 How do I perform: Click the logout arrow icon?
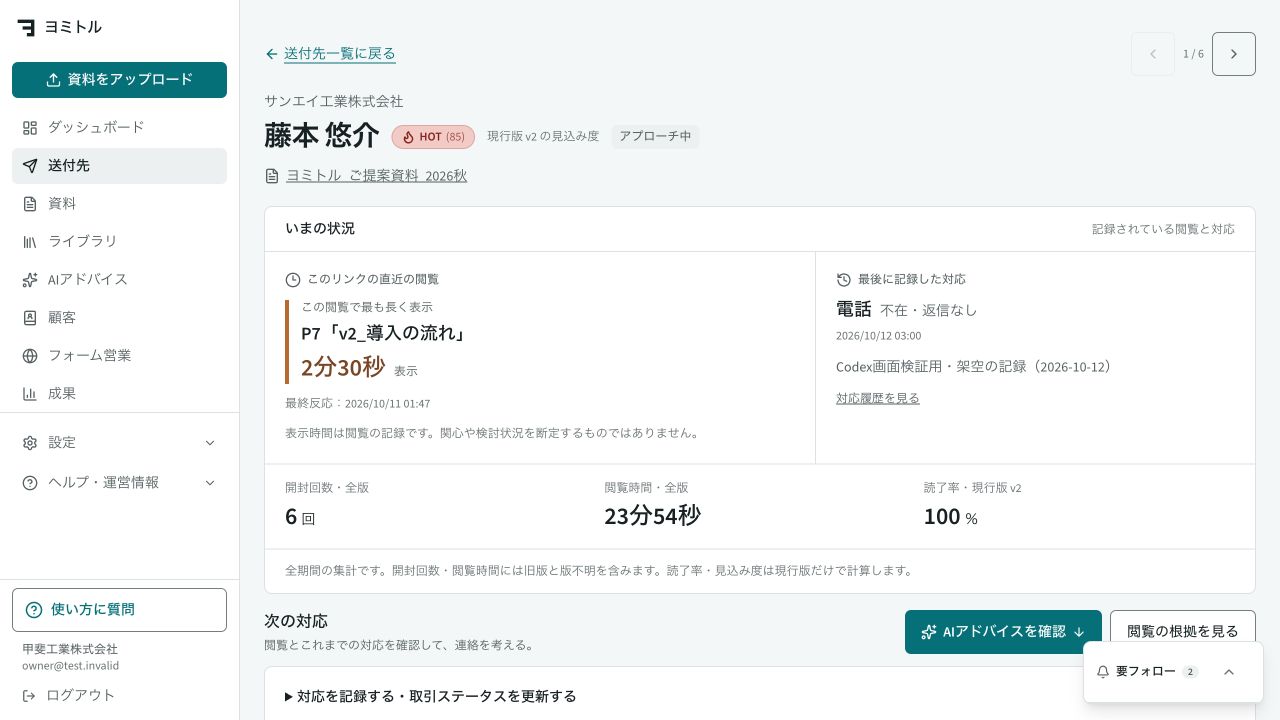pyautogui.click(x=29, y=695)
